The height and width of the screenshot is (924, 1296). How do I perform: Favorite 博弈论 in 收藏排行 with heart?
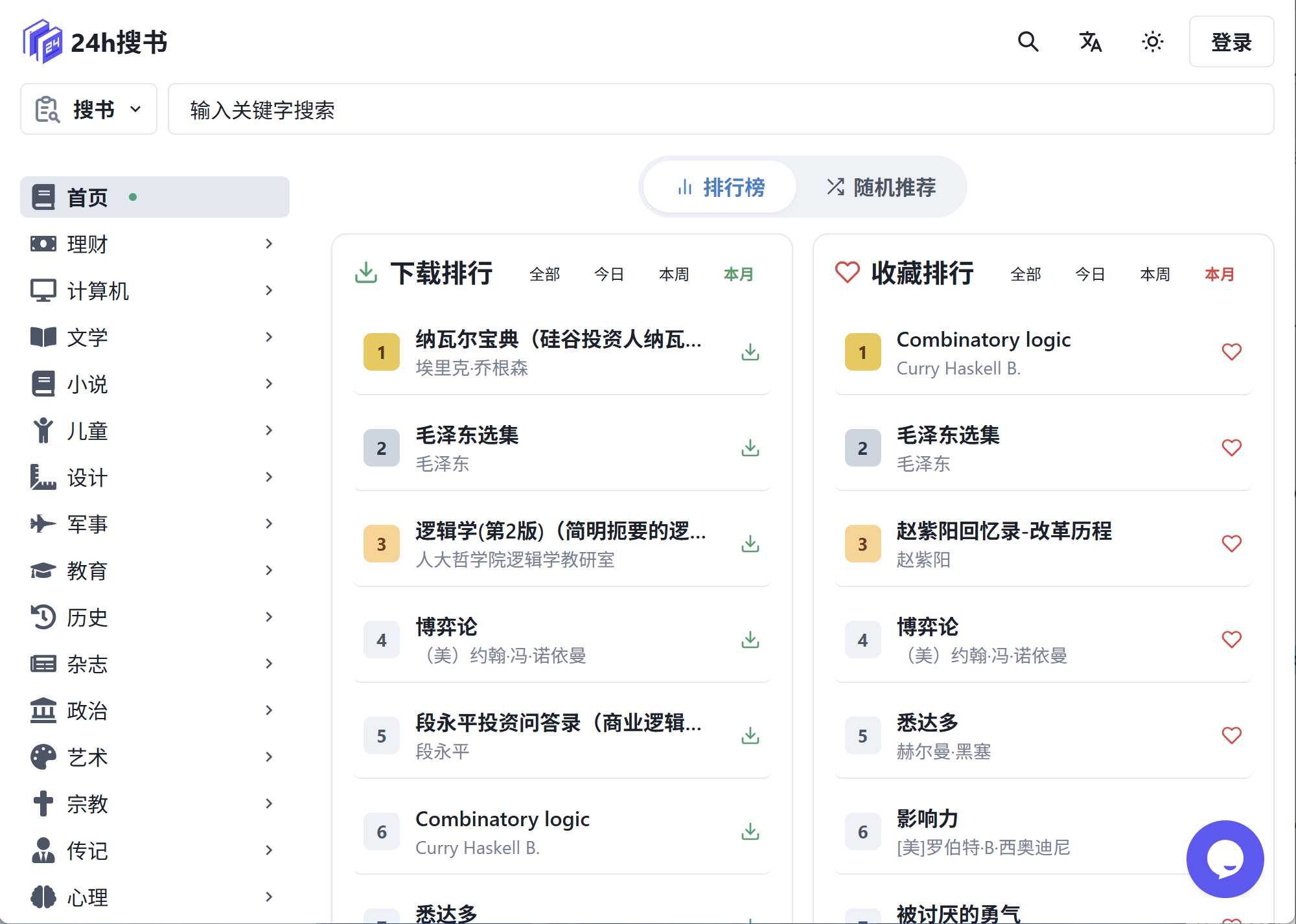[x=1231, y=640]
